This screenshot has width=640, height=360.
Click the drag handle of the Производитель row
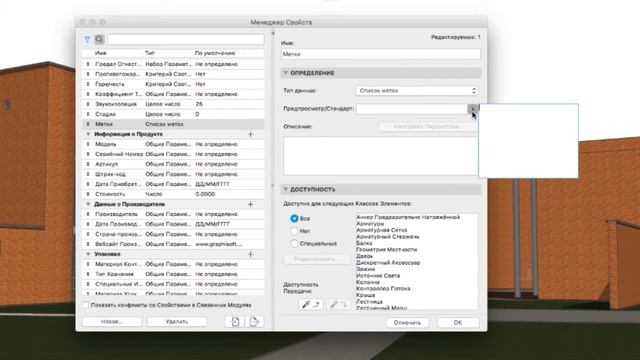88,214
